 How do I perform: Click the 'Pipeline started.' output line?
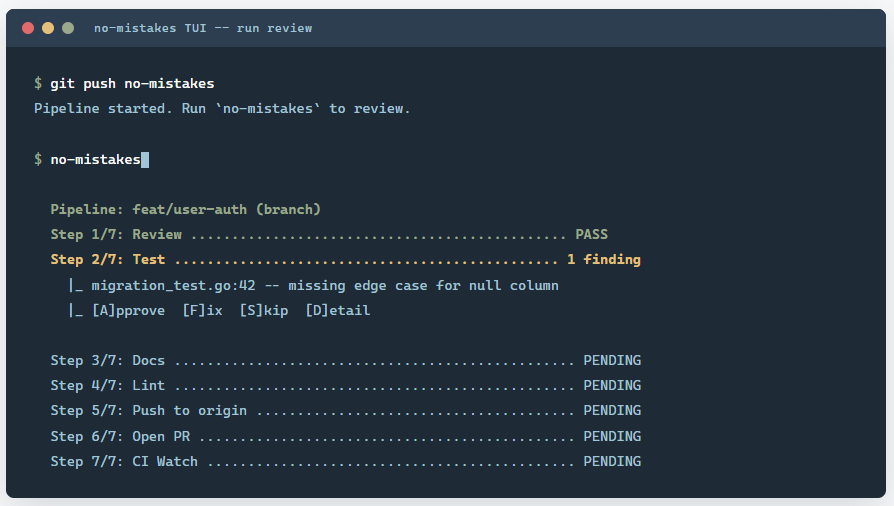tap(222, 108)
